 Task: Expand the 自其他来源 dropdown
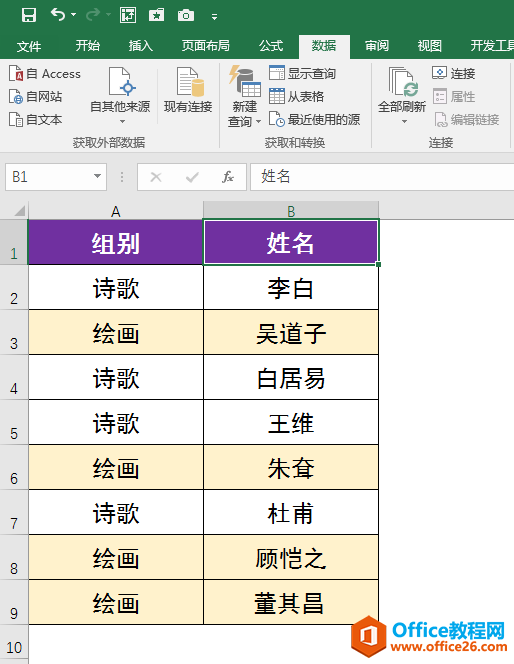(122, 122)
